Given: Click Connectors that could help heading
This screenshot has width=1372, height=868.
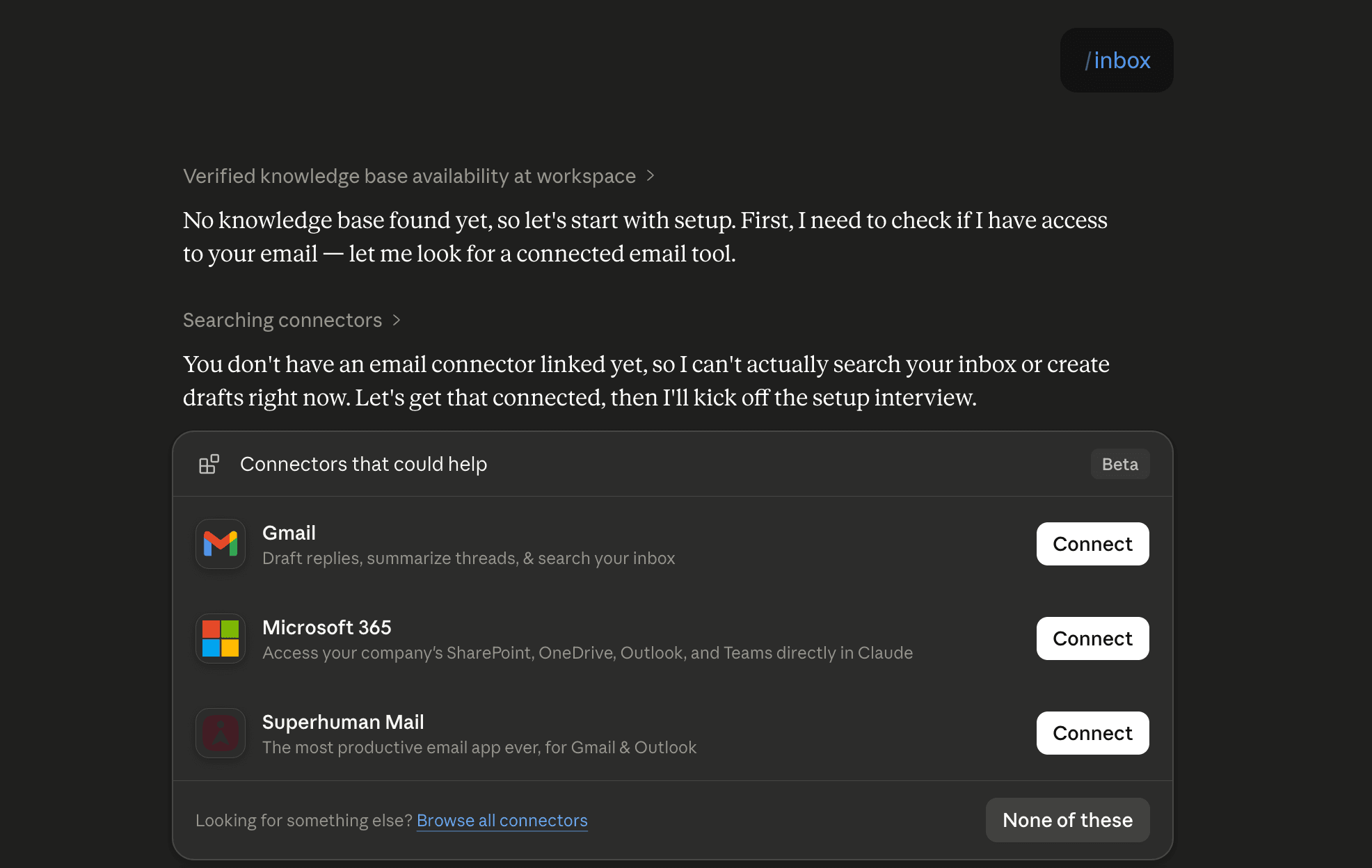Looking at the screenshot, I should (x=363, y=464).
